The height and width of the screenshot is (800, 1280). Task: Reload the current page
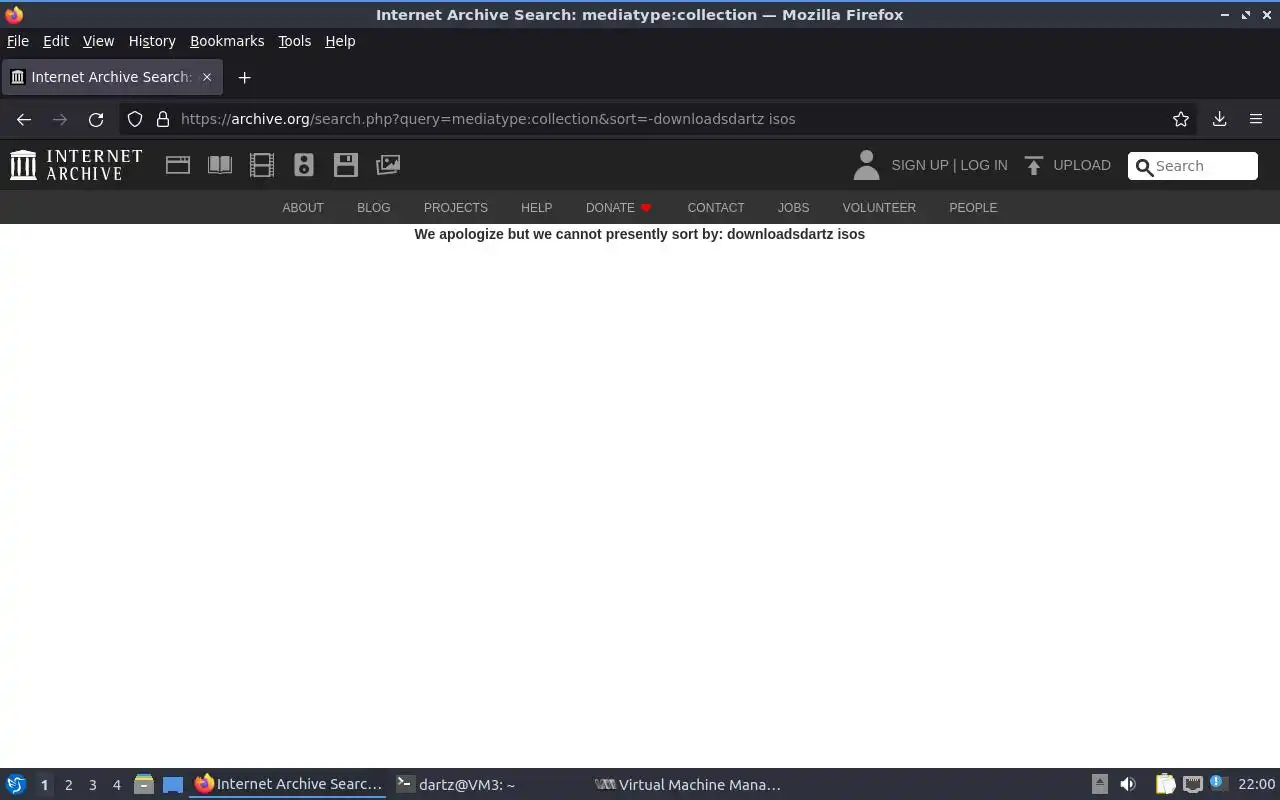(x=96, y=119)
